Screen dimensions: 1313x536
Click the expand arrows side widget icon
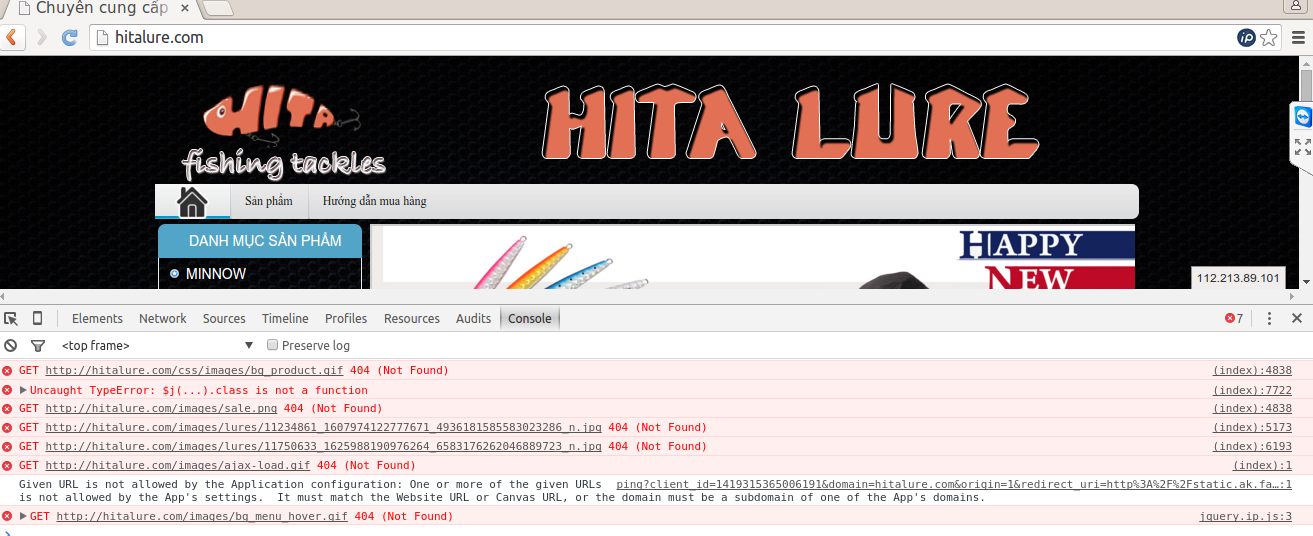coord(1302,146)
